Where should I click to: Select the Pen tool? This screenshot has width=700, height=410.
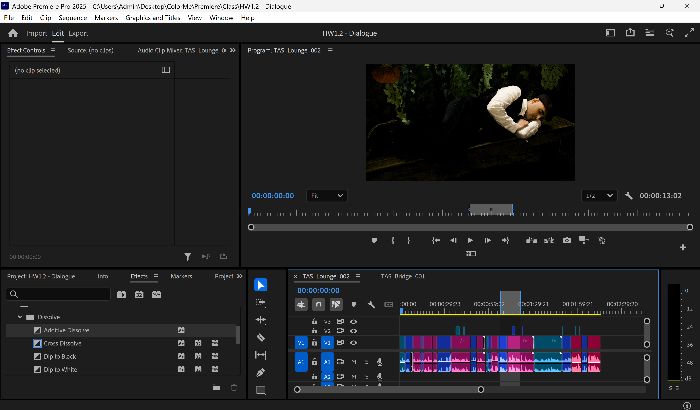(x=261, y=372)
